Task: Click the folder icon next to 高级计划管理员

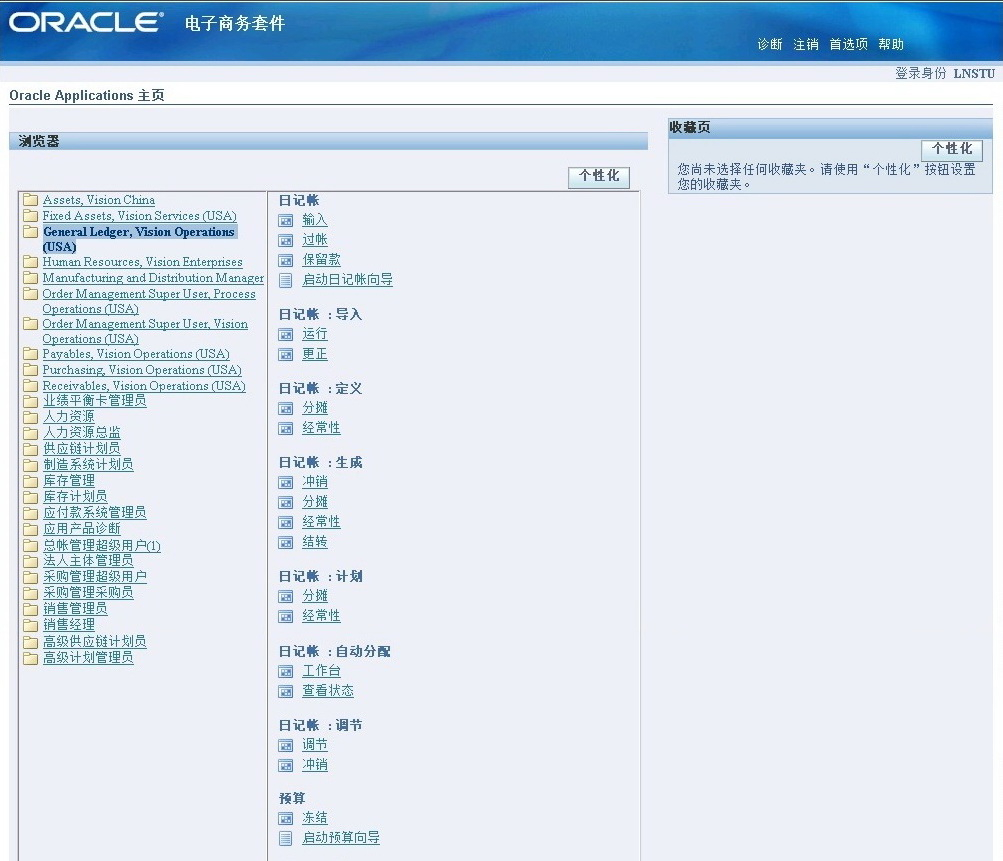Action: [30, 658]
